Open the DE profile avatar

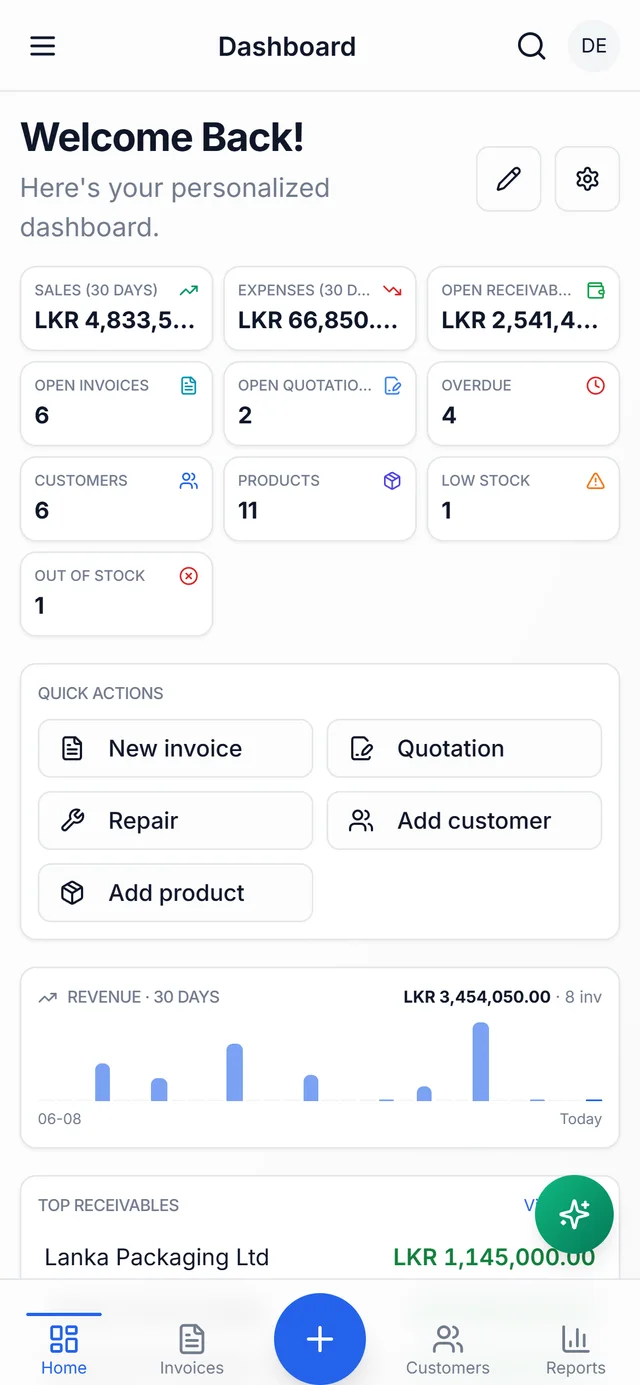[594, 46]
